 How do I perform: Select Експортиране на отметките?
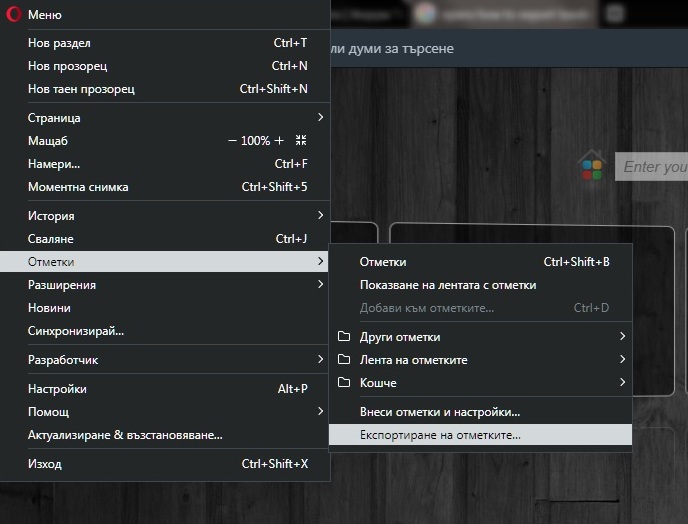click(440, 435)
